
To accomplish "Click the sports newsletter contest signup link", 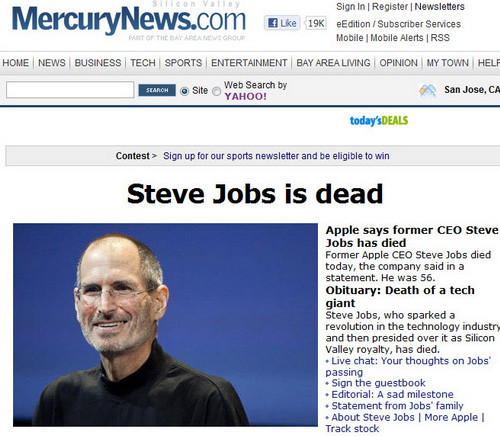I will (x=276, y=156).
